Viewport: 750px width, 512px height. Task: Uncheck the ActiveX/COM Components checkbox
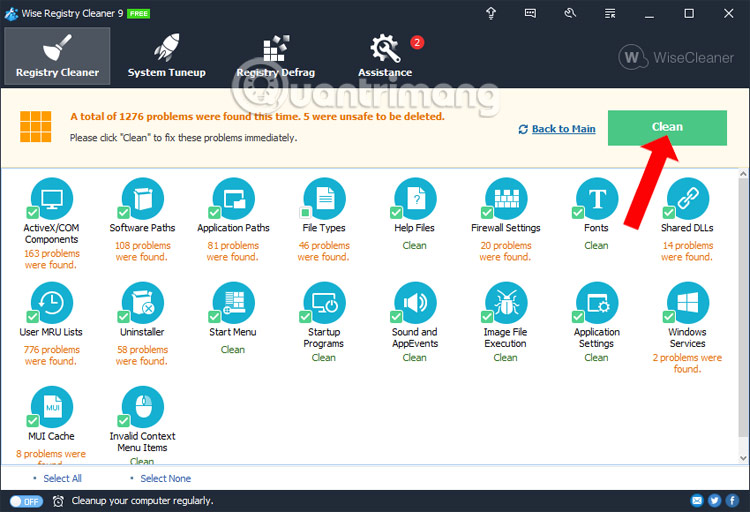click(x=33, y=212)
